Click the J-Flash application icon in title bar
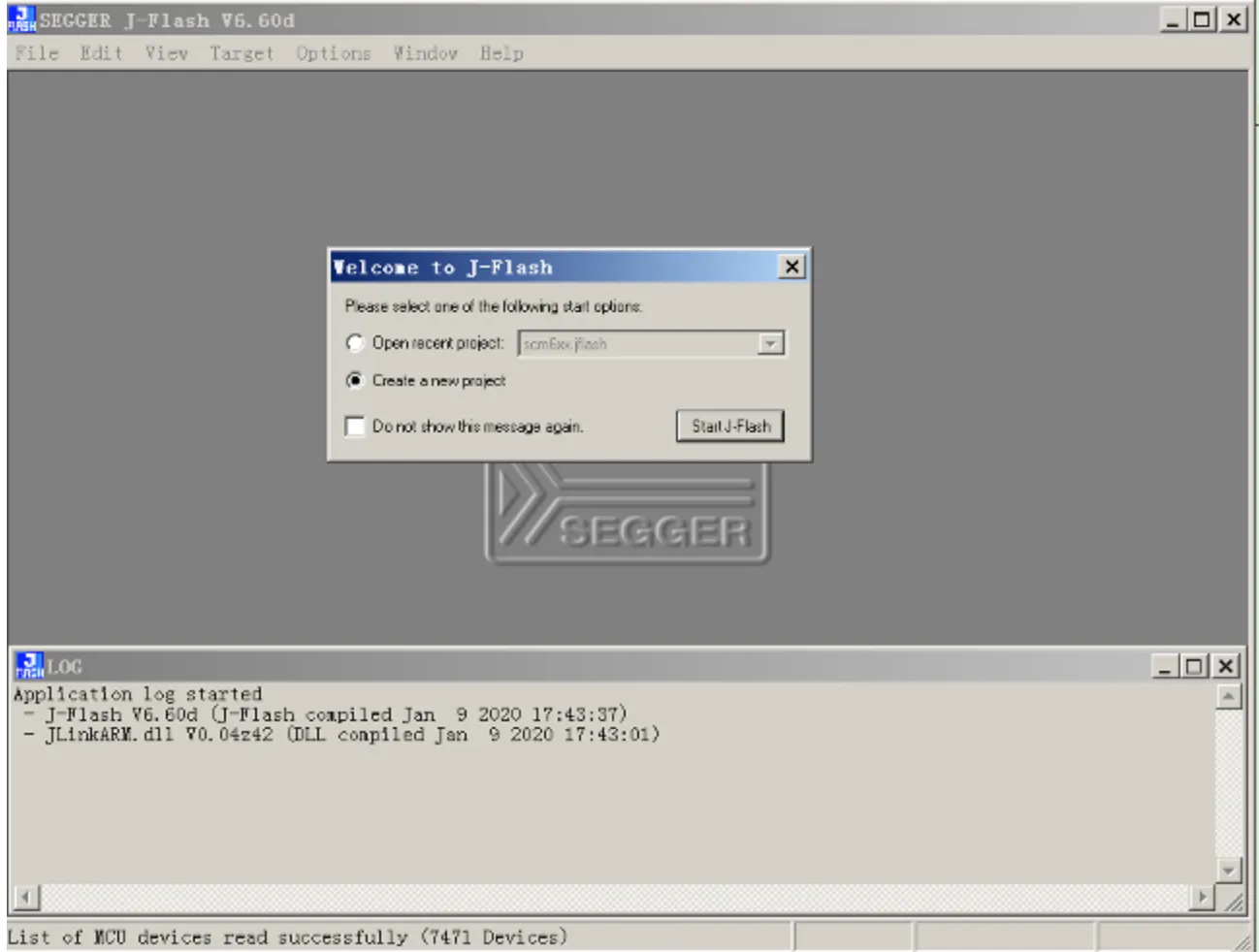1259x952 pixels. tap(21, 19)
